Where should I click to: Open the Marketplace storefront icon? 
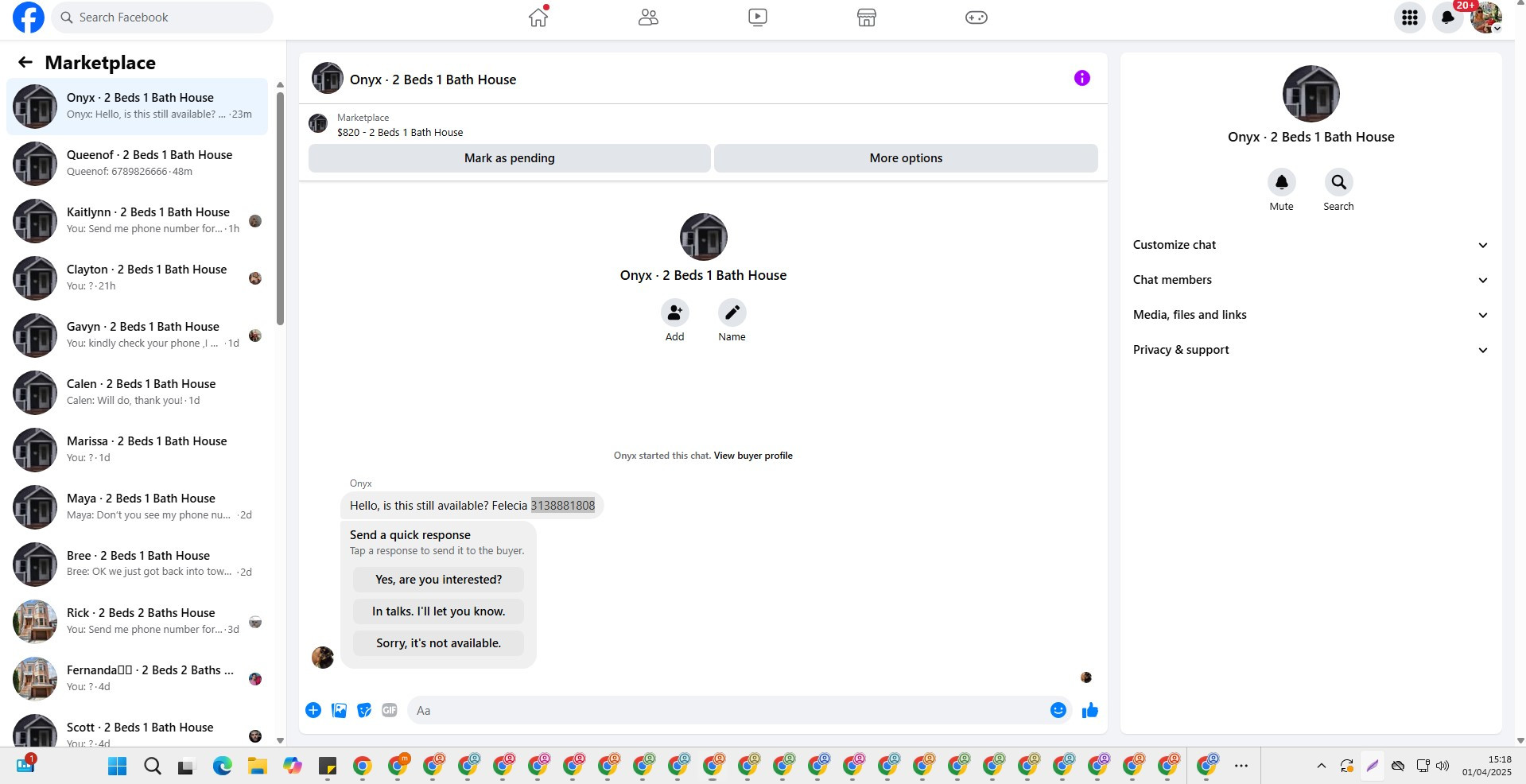pyautogui.click(x=867, y=17)
